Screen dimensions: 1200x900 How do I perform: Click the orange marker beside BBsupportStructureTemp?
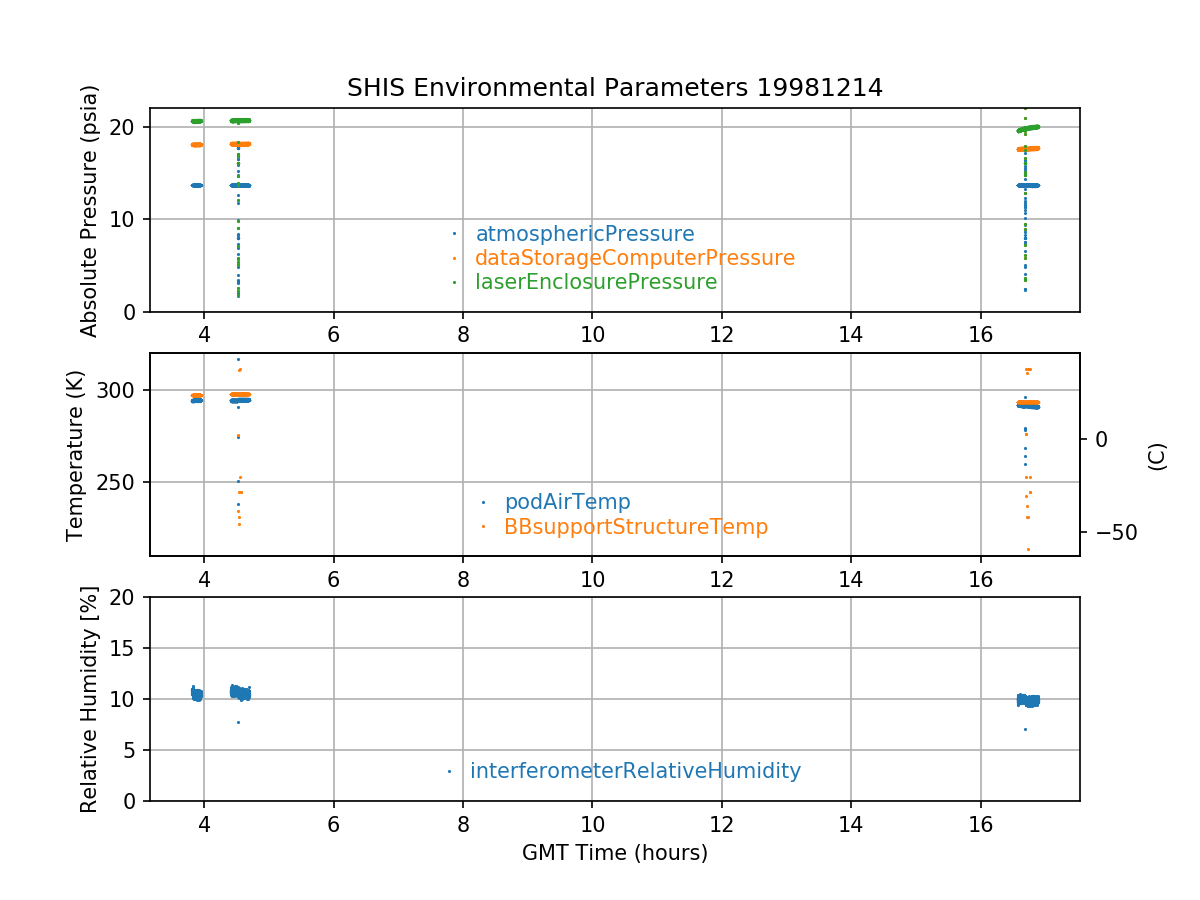483,527
